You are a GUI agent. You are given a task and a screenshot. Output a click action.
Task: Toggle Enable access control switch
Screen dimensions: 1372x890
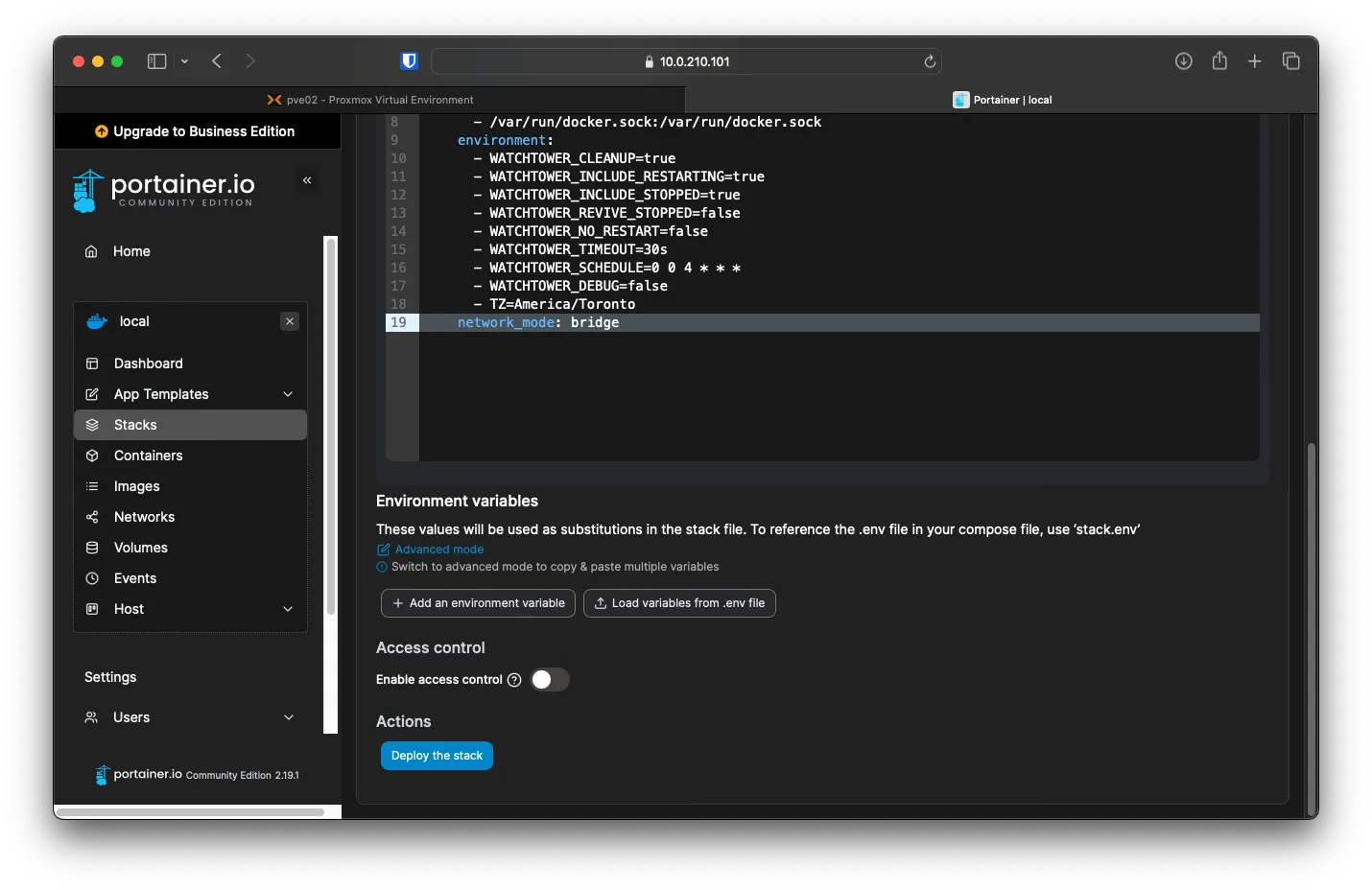(x=550, y=680)
